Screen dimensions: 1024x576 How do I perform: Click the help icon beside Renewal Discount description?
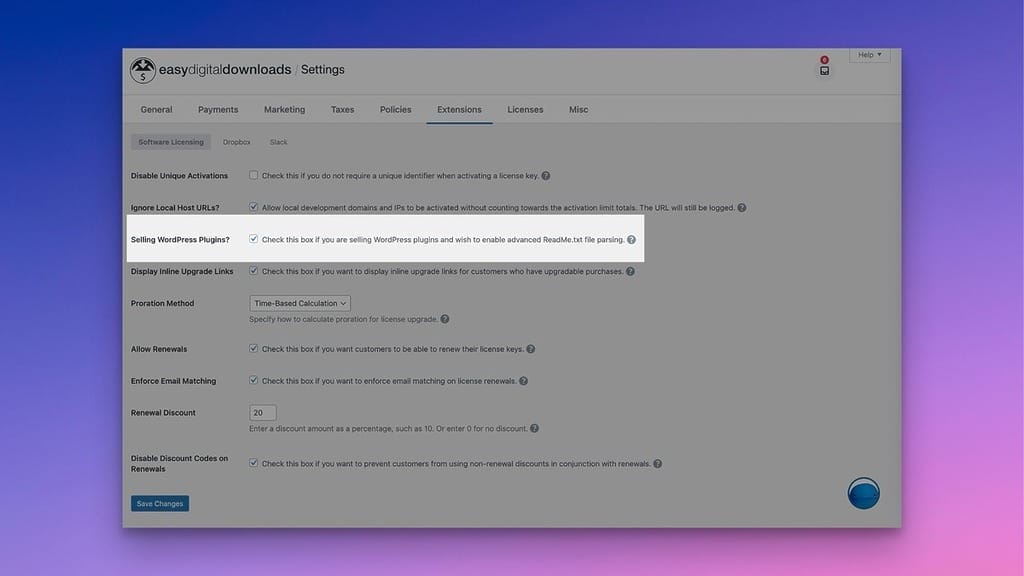point(534,428)
